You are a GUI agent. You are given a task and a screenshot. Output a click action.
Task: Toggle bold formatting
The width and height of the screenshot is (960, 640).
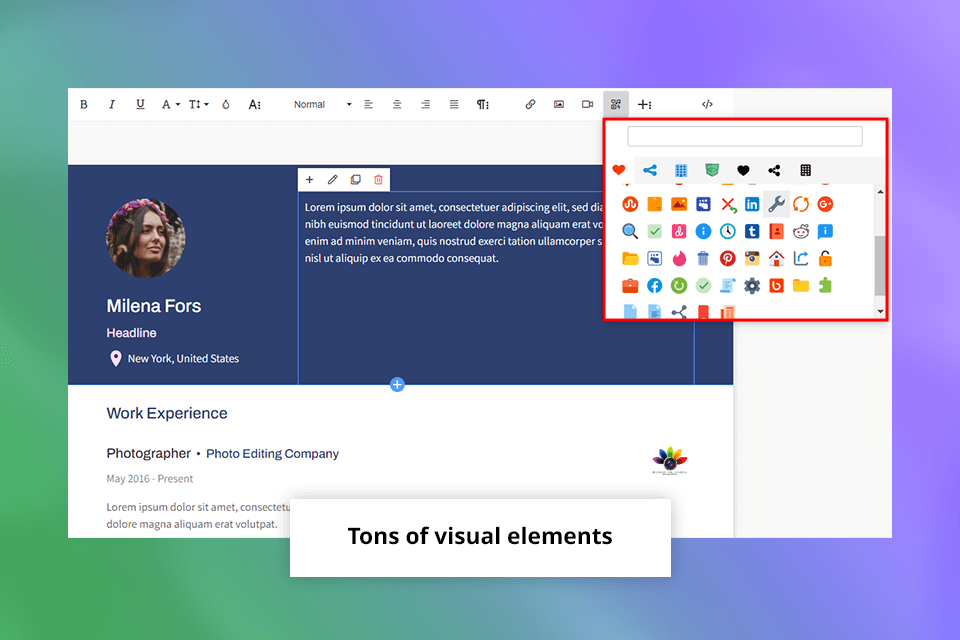pyautogui.click(x=84, y=104)
